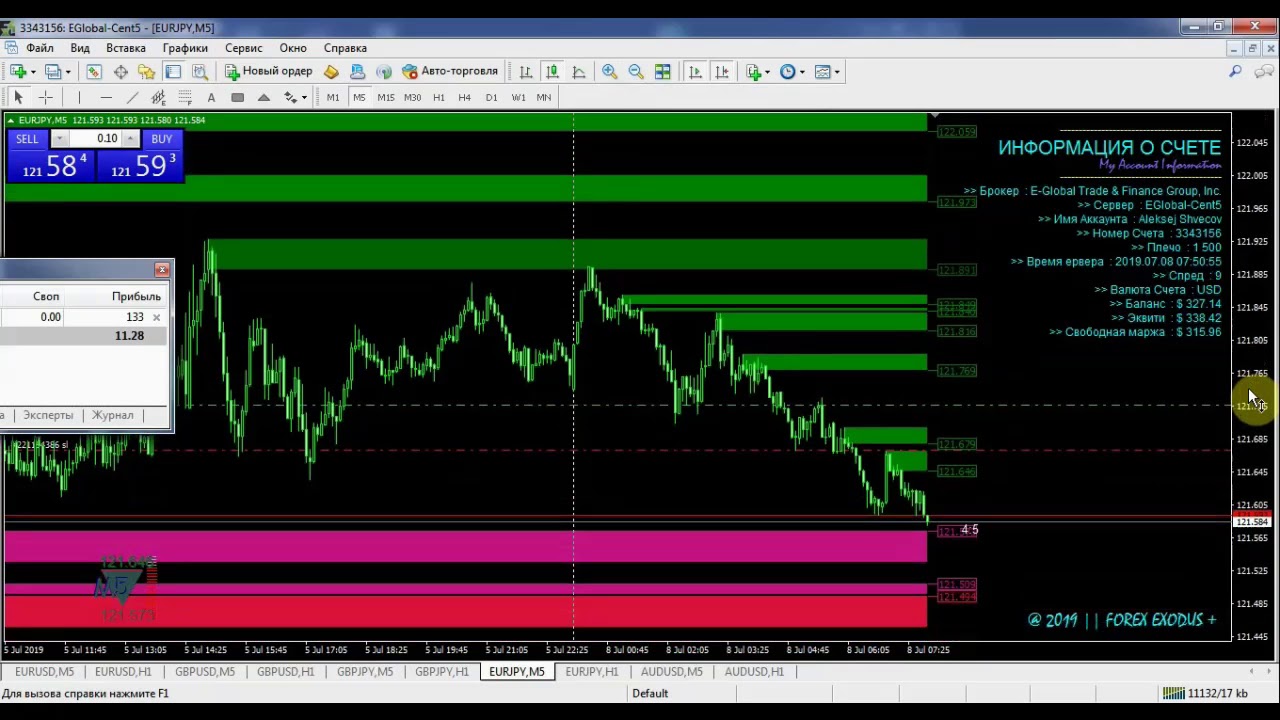Zoom out on the chart
Screen dimensions: 1280x720
635,71
